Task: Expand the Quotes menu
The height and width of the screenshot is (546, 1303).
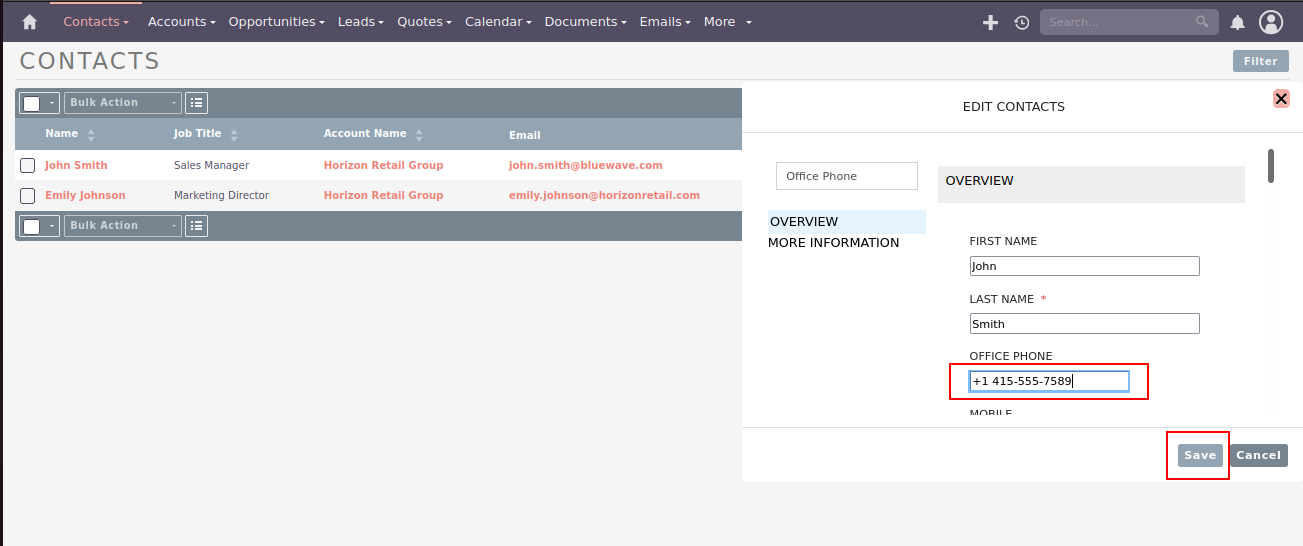Action: (x=425, y=21)
